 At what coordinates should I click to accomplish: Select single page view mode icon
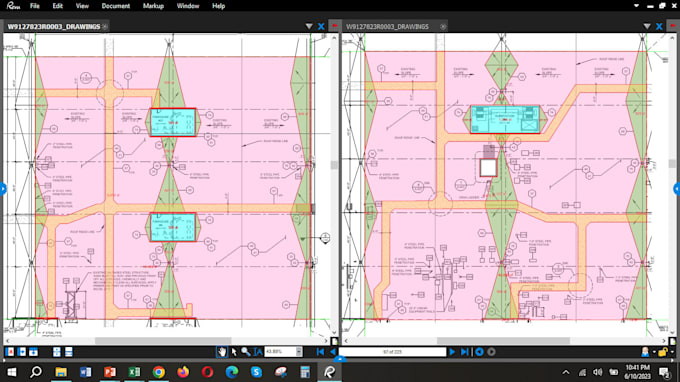coord(10,352)
